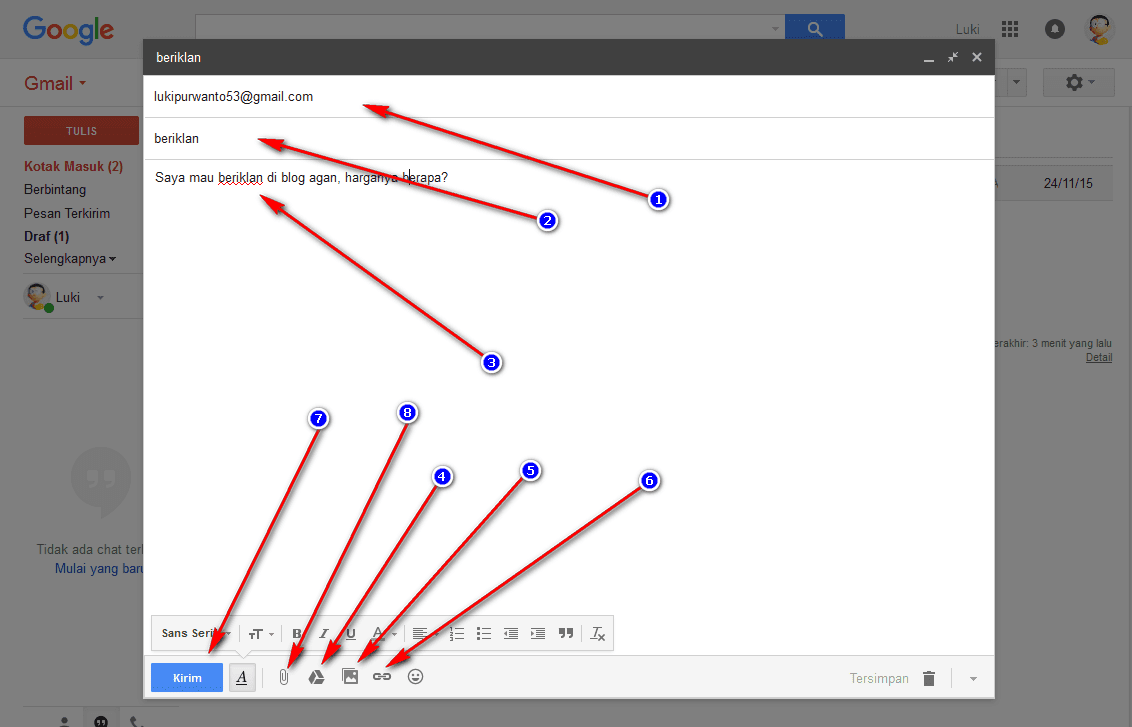Viewport: 1132px width, 727px height.
Task: Toggle underline formatting
Action: [351, 634]
